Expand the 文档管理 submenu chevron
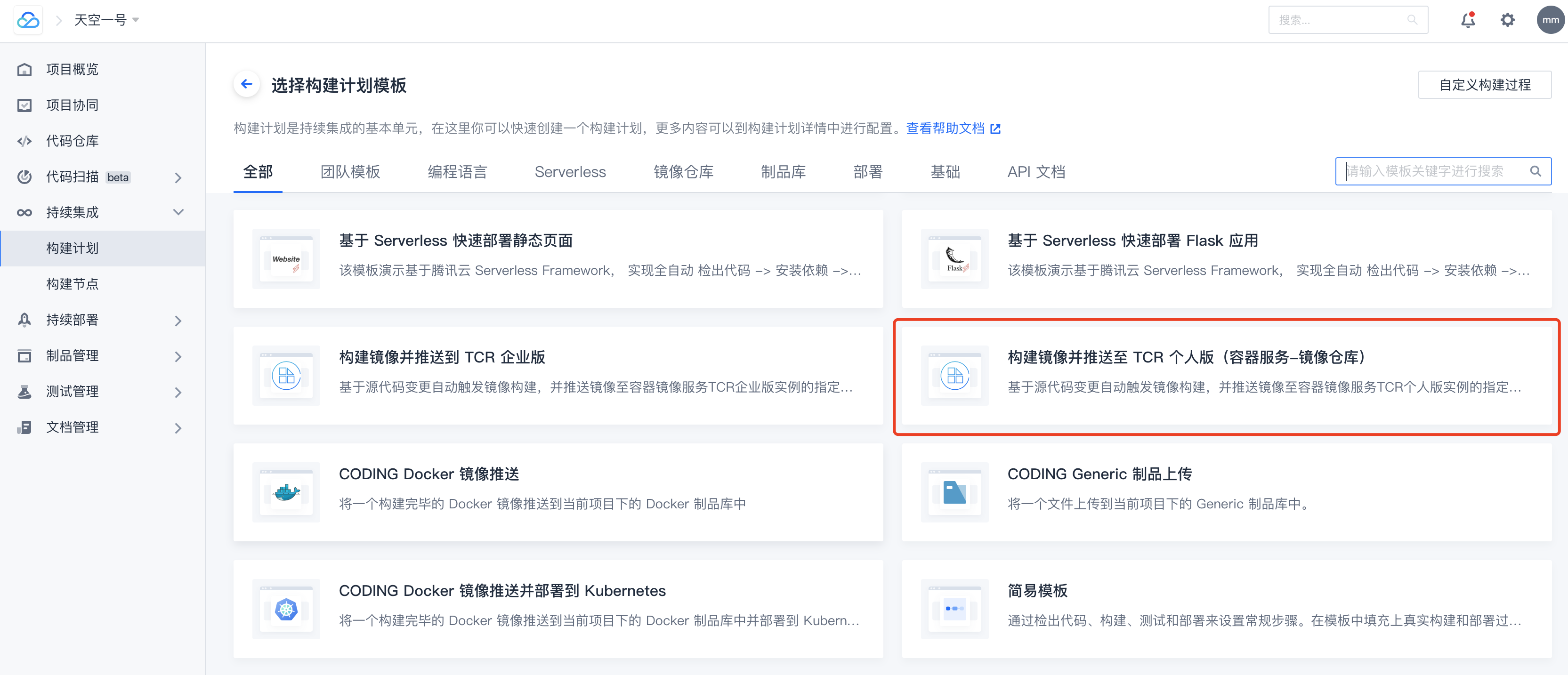The image size is (1568, 675). [x=178, y=428]
